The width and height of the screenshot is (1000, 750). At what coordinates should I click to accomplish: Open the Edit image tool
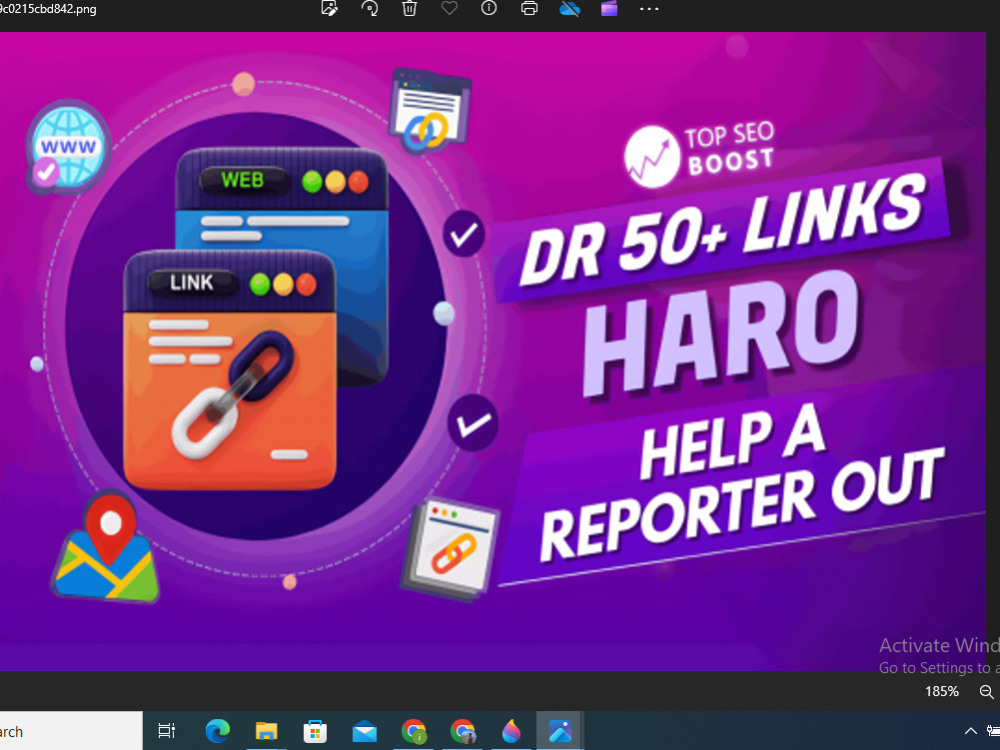coord(329,8)
